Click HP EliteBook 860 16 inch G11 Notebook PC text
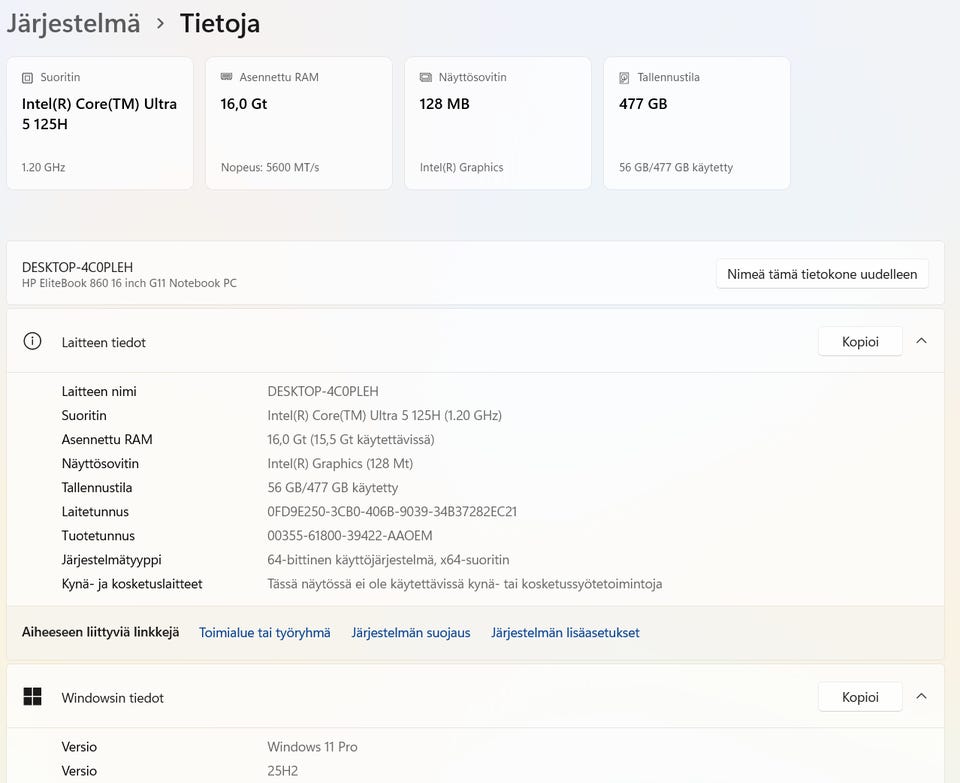Screen dimensions: 960x783 pyautogui.click(x=129, y=283)
